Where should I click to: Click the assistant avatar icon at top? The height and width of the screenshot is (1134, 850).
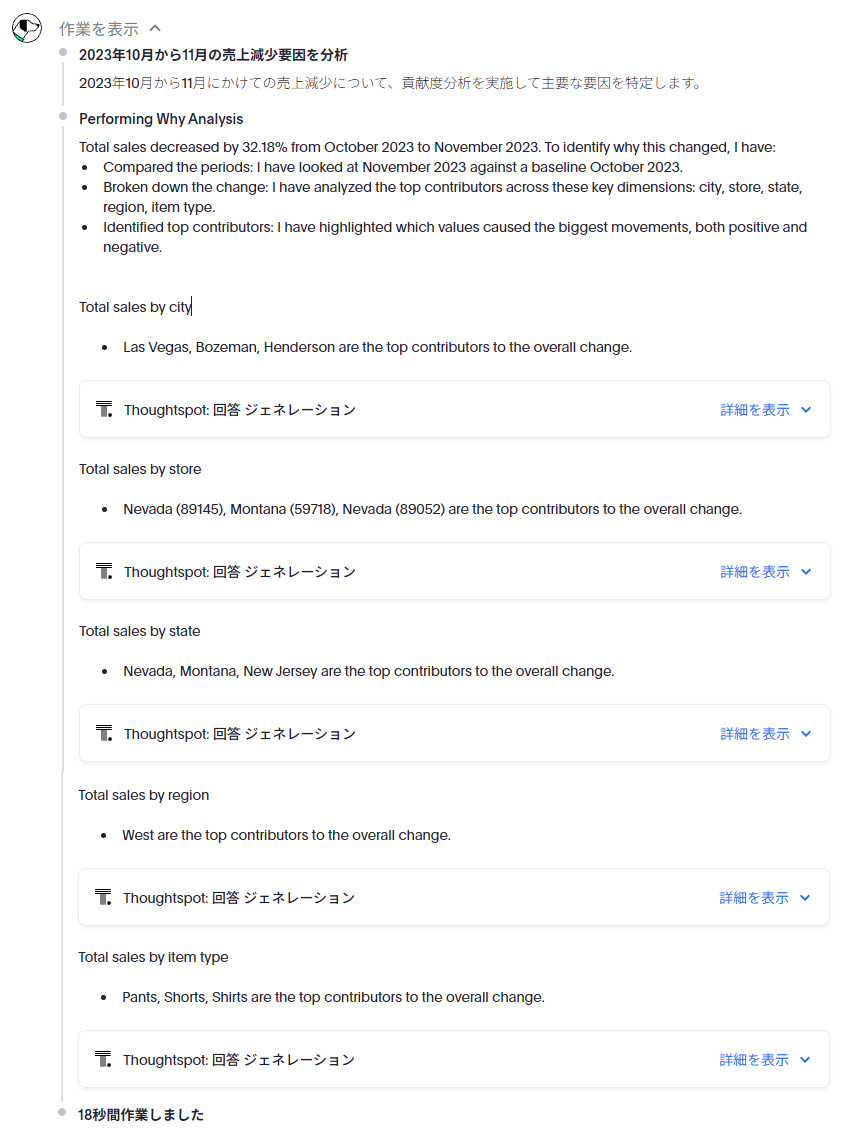coord(27,28)
